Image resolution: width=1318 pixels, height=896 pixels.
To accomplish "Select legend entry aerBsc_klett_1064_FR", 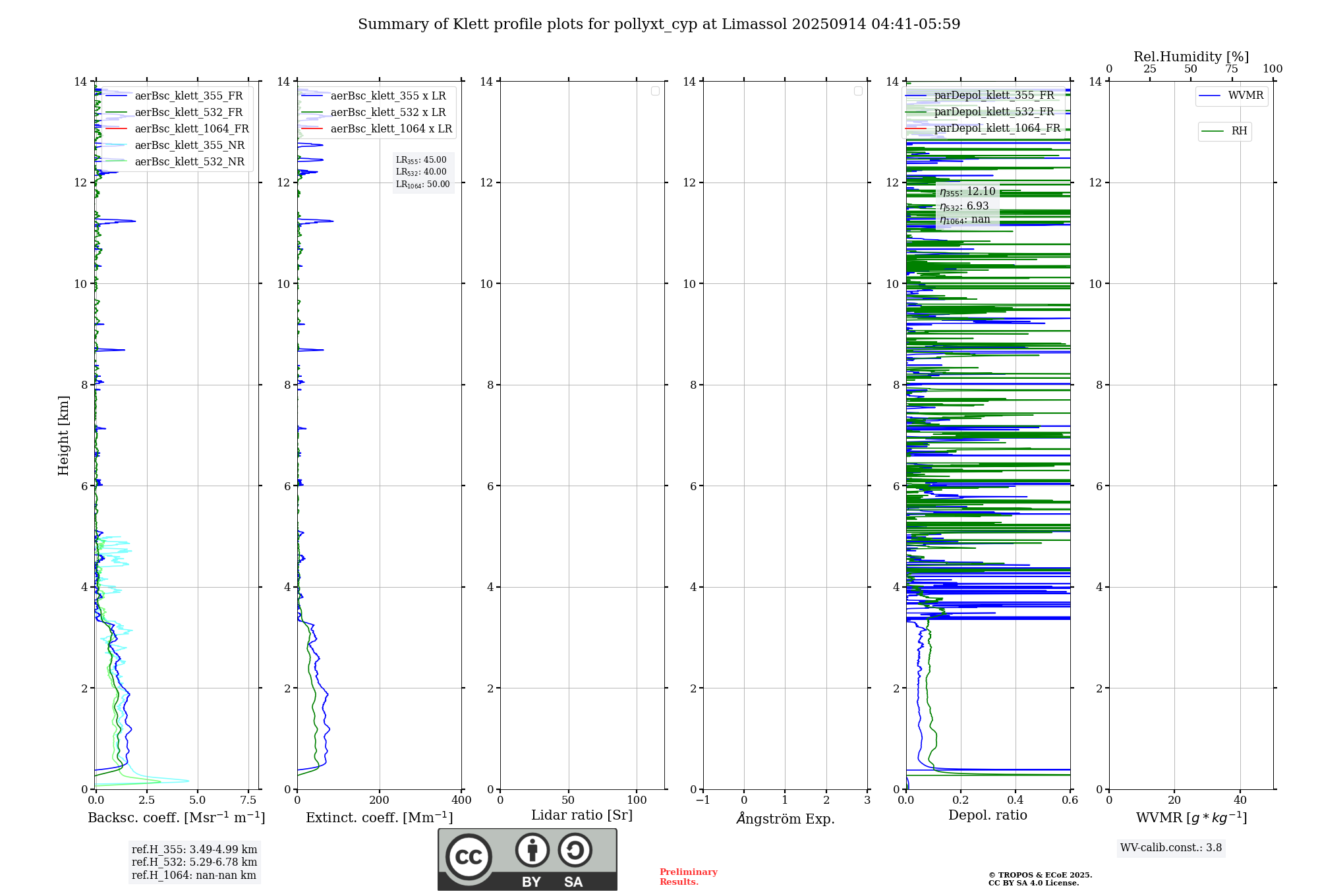I will tap(177, 129).
